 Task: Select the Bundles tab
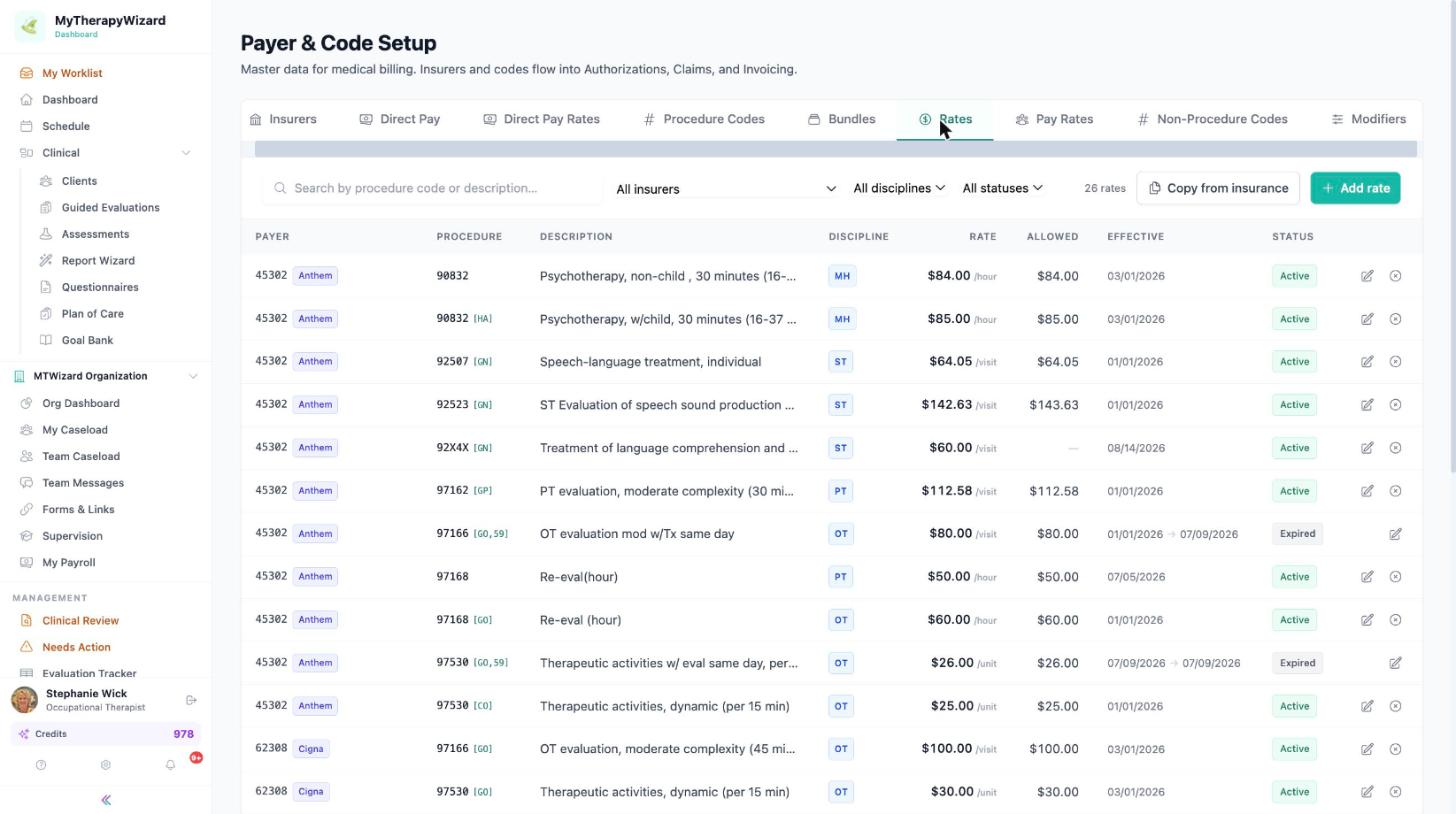(x=841, y=119)
